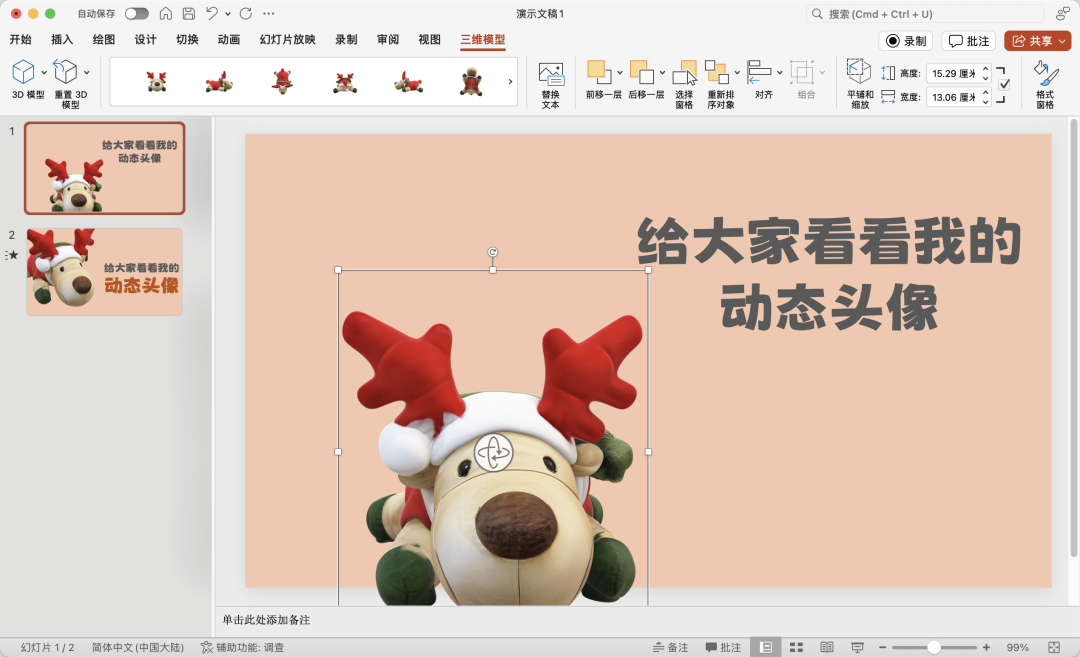Switch to normal view in the status bar
1080x657 pixels.
[x=765, y=647]
